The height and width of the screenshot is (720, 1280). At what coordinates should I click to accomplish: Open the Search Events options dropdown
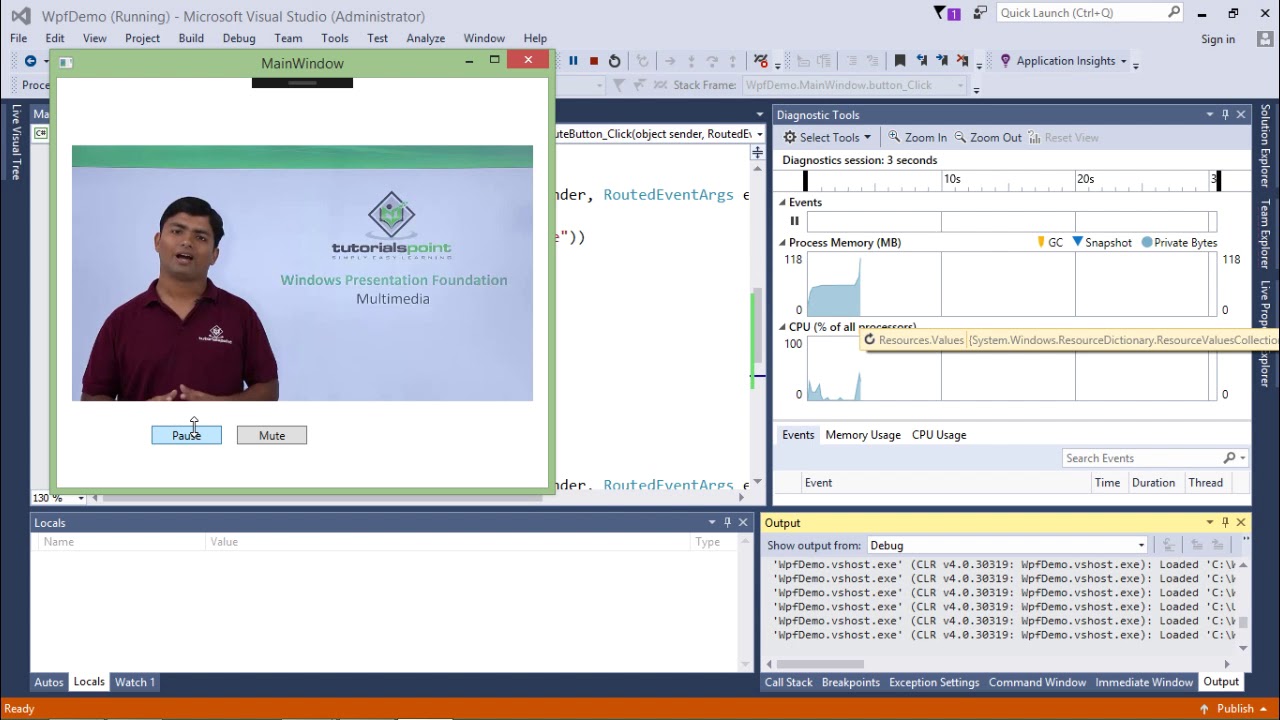[x=1243, y=458]
